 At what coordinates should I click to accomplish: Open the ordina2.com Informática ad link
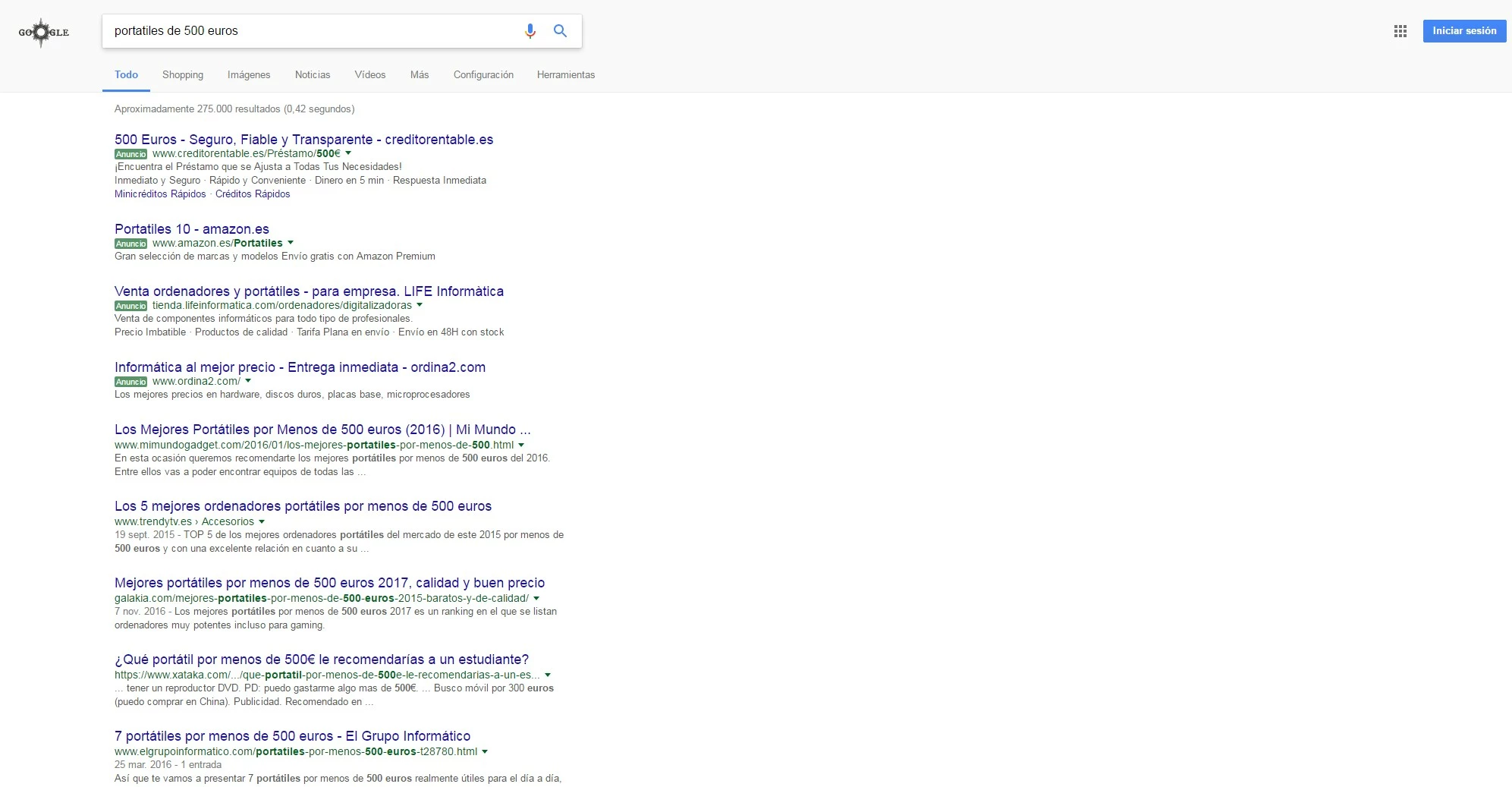click(x=300, y=367)
